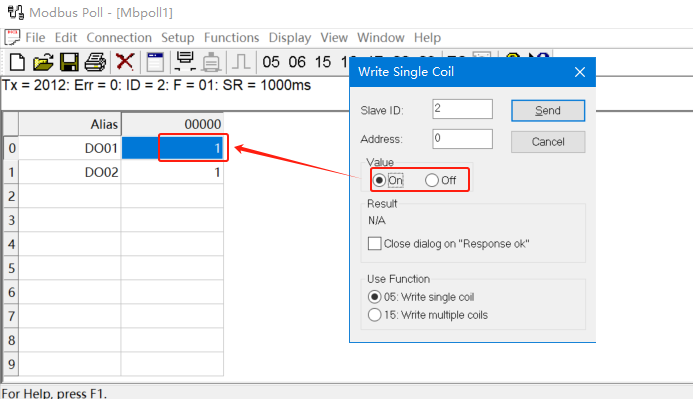Image resolution: width=693 pixels, height=399 pixels.
Task: Open the Functions menu
Action: click(231, 38)
